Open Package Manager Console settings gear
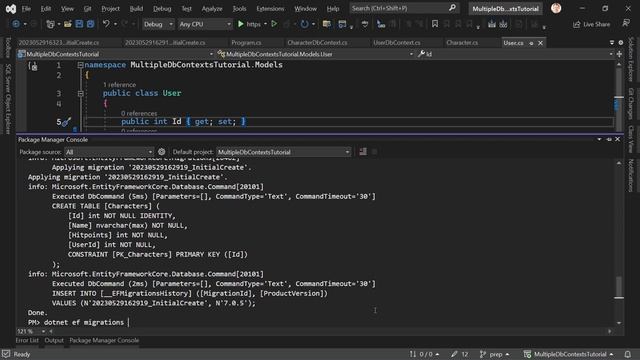The width and height of the screenshot is (640, 360). pyautogui.click(x=162, y=152)
